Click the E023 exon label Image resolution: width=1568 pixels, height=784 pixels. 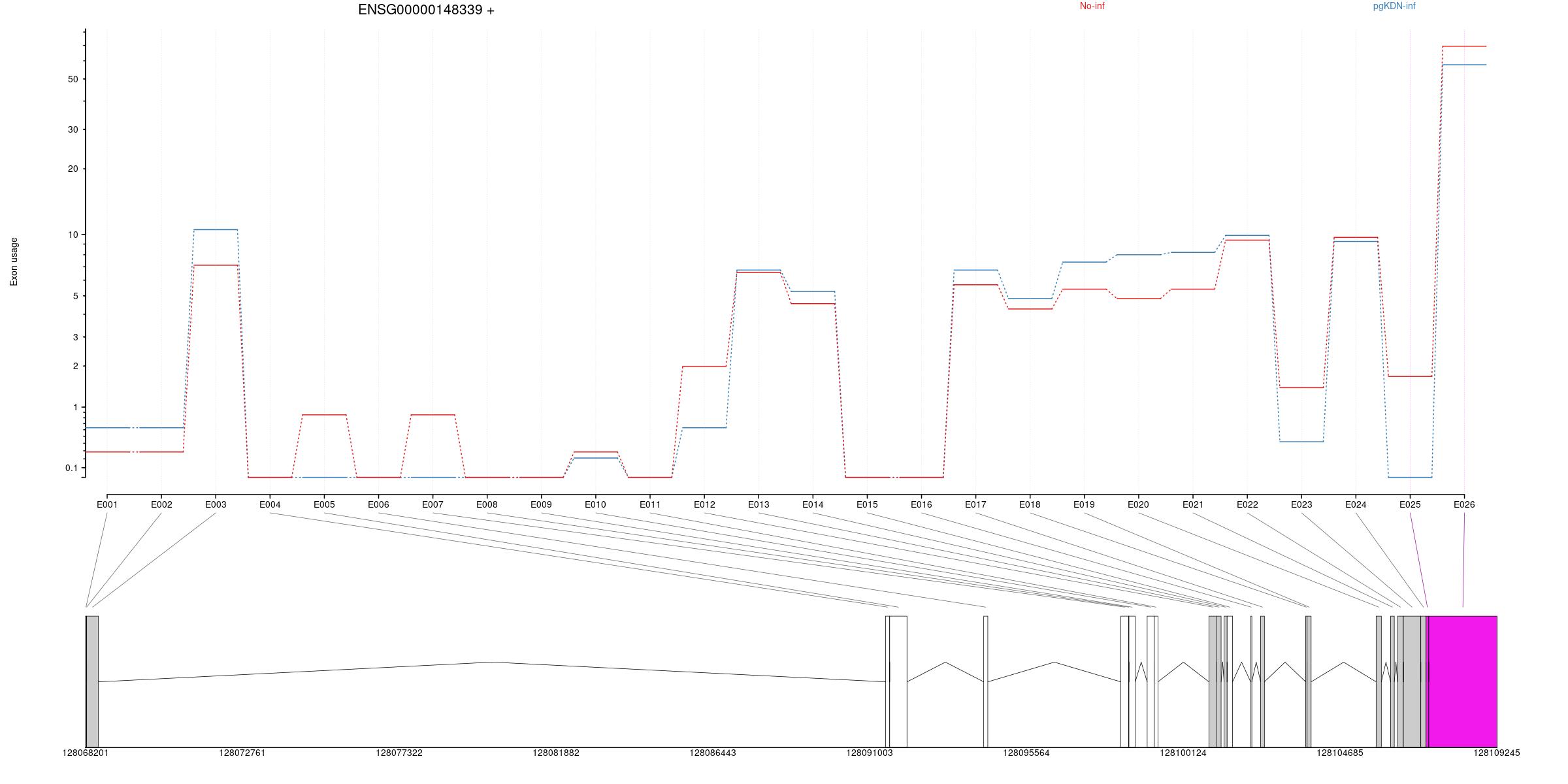[x=1301, y=504]
